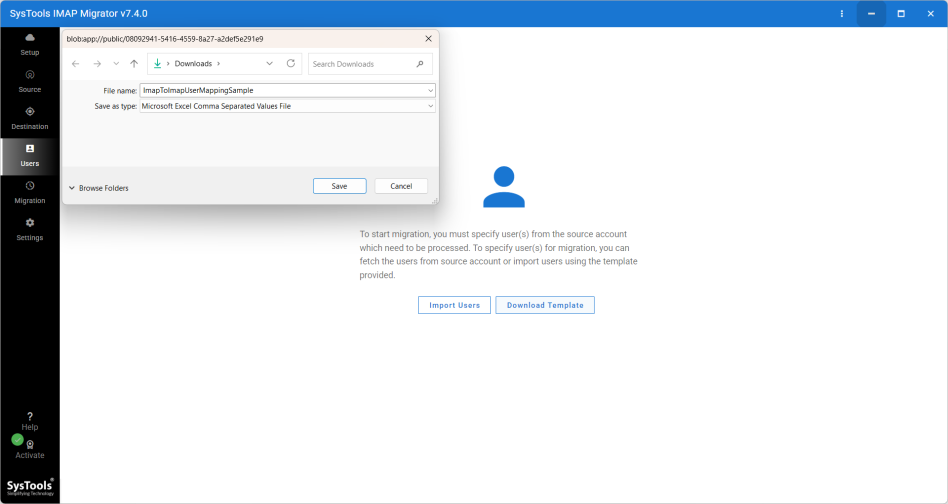
Task: Click the Save button
Action: pyautogui.click(x=340, y=186)
